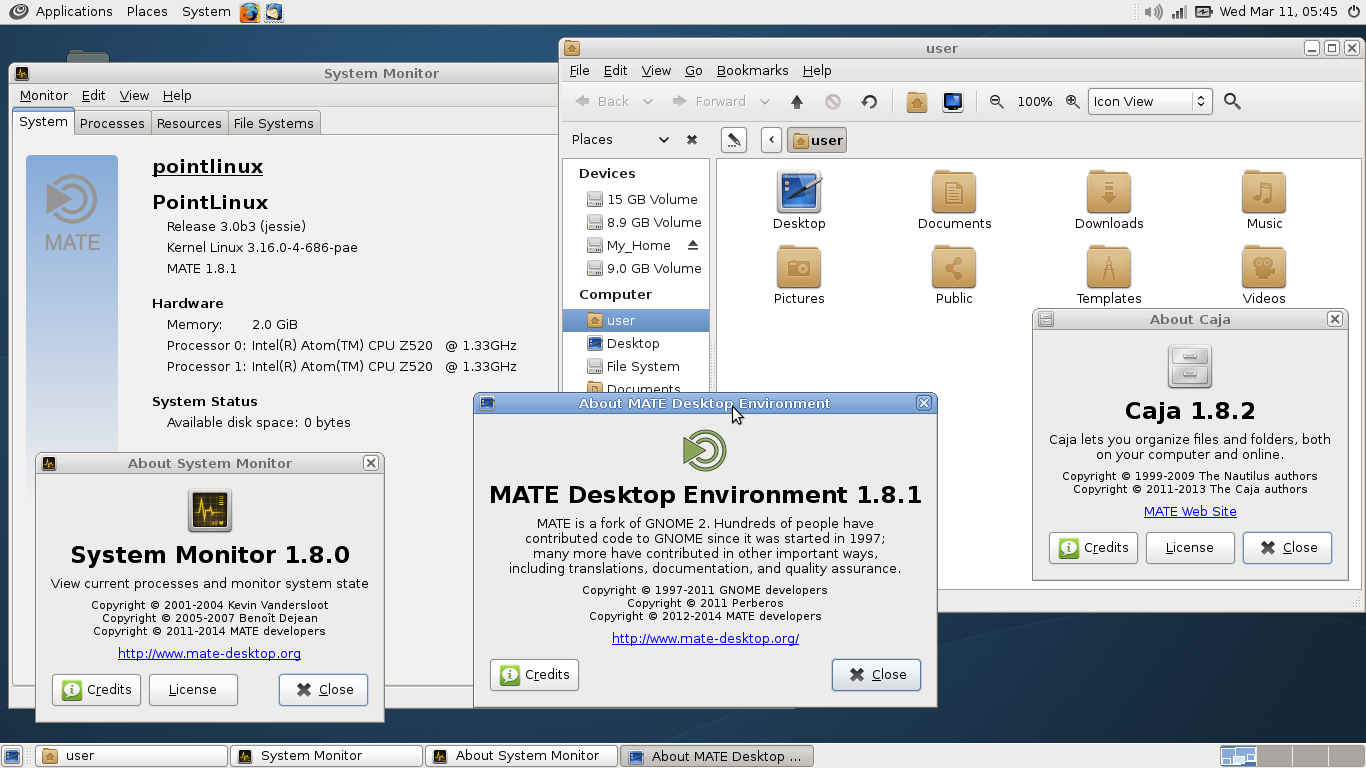Open the Help menu in System Monitor
This screenshot has width=1366, height=768.
(x=177, y=95)
